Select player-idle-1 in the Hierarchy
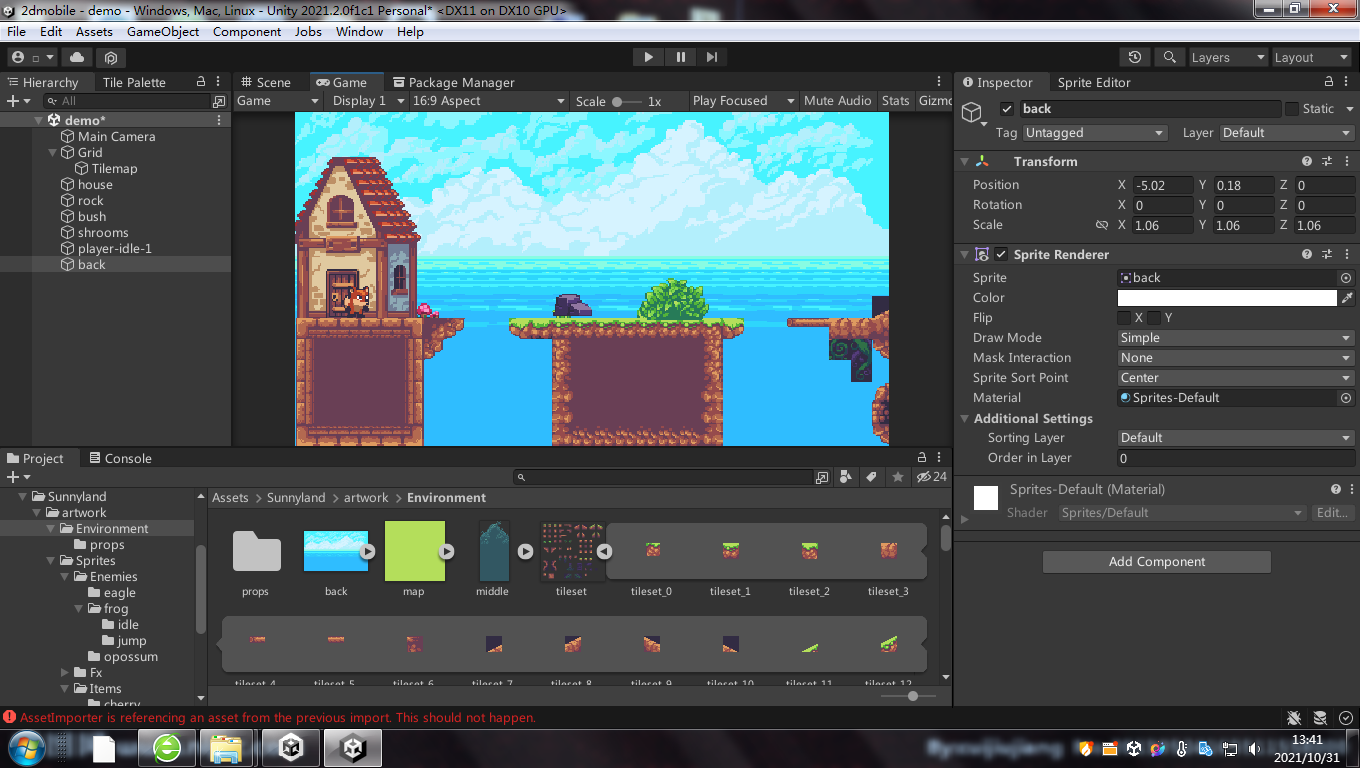The height and width of the screenshot is (768, 1360). coord(114,248)
